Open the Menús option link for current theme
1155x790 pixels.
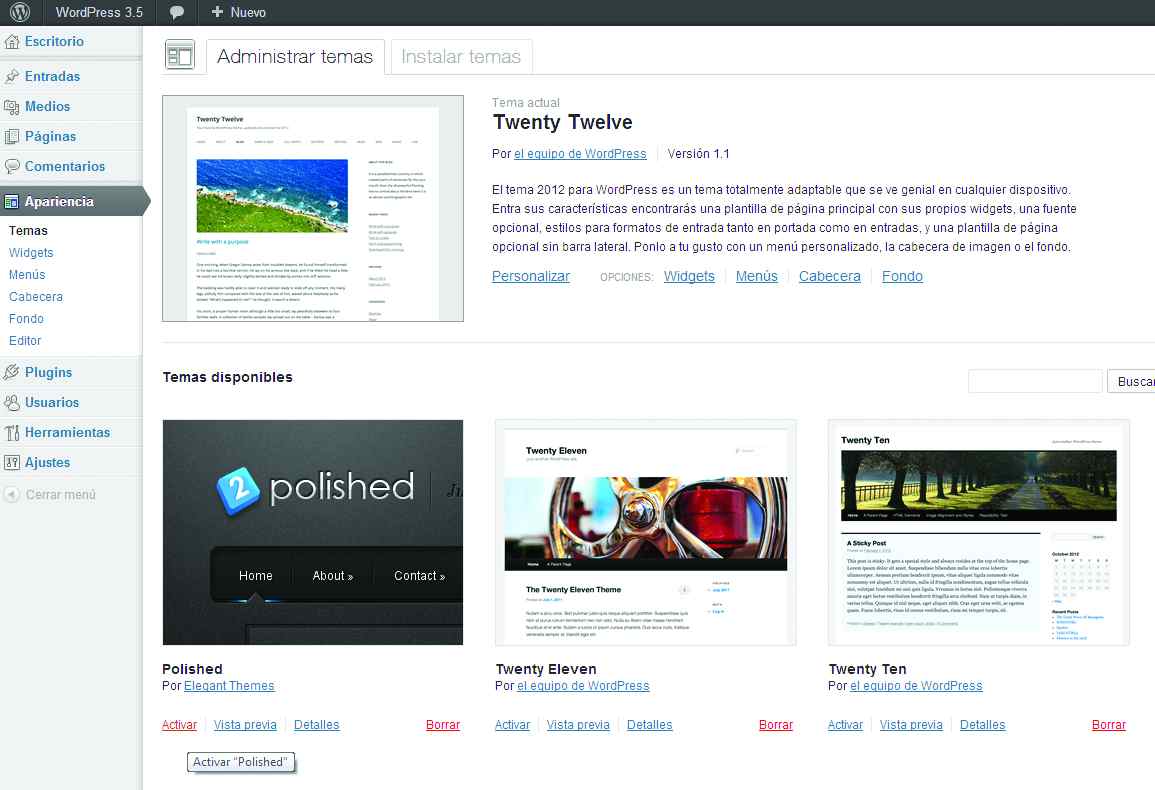pos(756,276)
